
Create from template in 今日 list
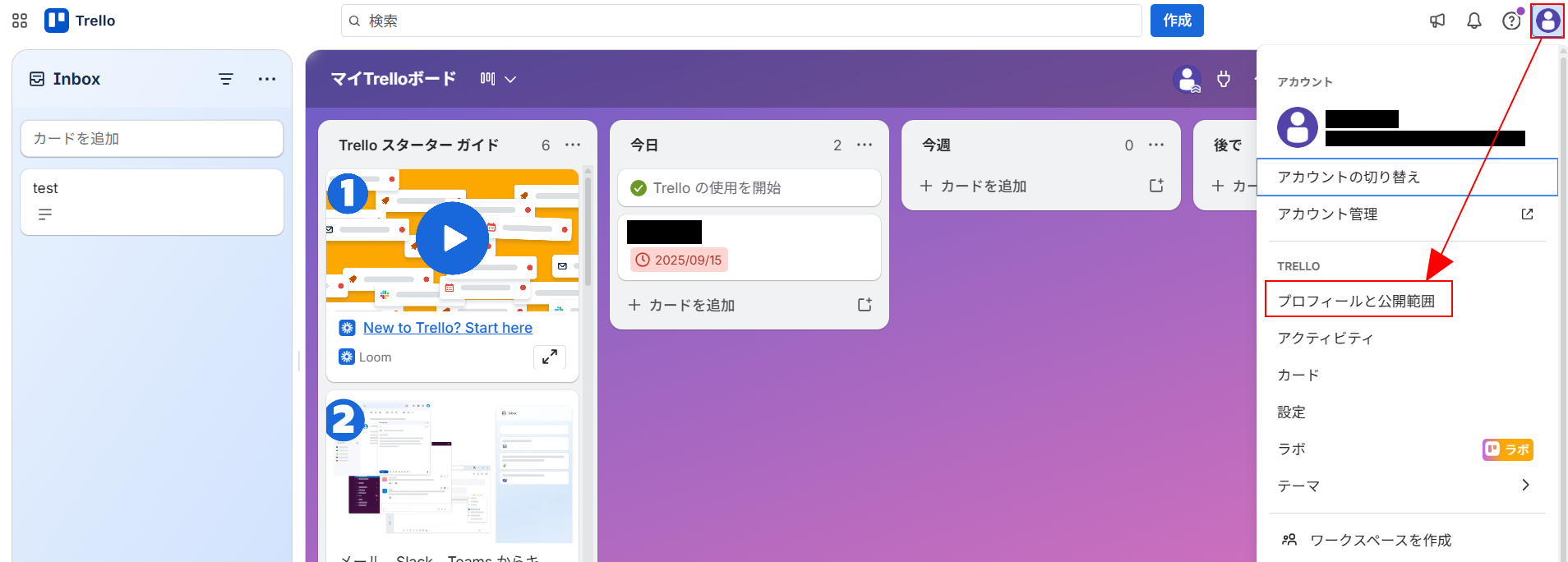coord(865,305)
